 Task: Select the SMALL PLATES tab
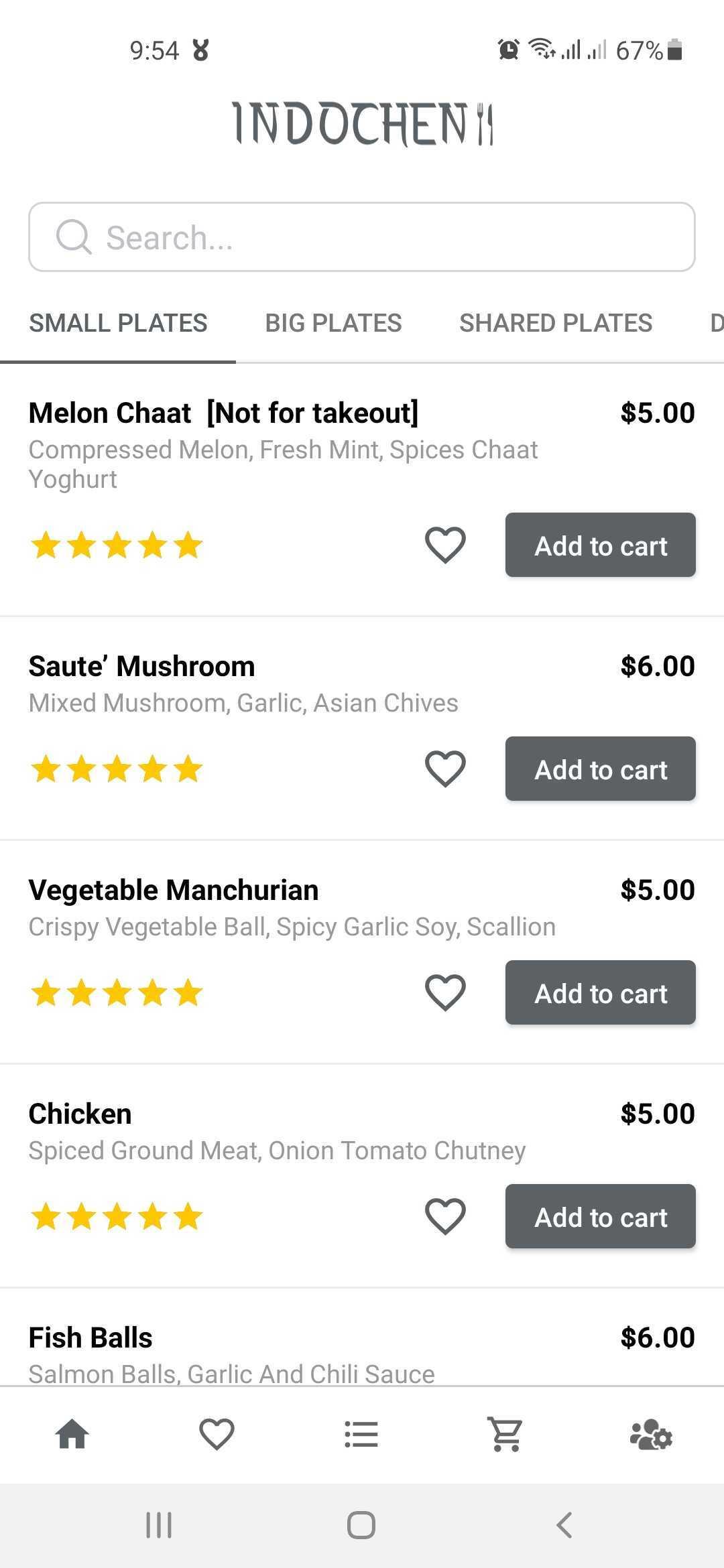pos(118,323)
